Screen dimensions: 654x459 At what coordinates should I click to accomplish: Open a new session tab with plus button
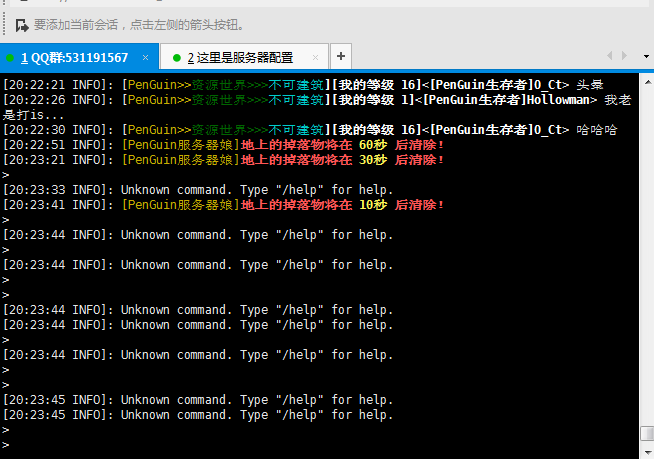coord(341,57)
